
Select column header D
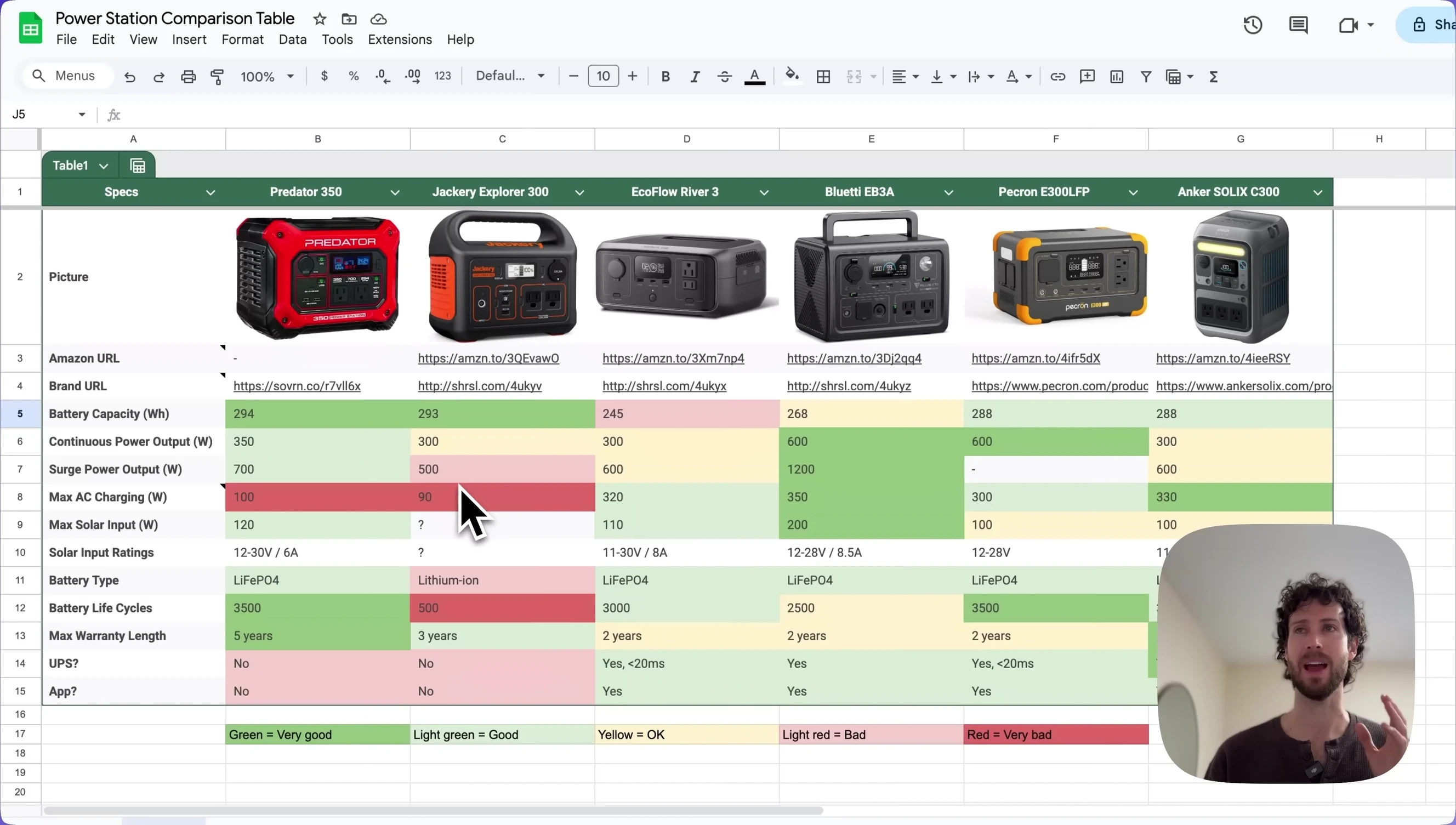687,139
